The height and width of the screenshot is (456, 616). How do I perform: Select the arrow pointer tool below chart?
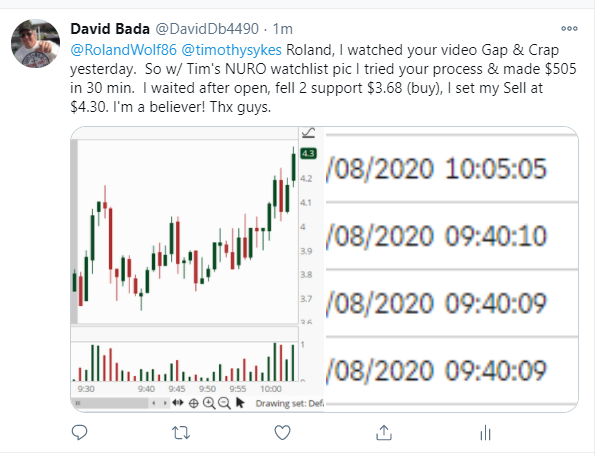click(x=240, y=403)
